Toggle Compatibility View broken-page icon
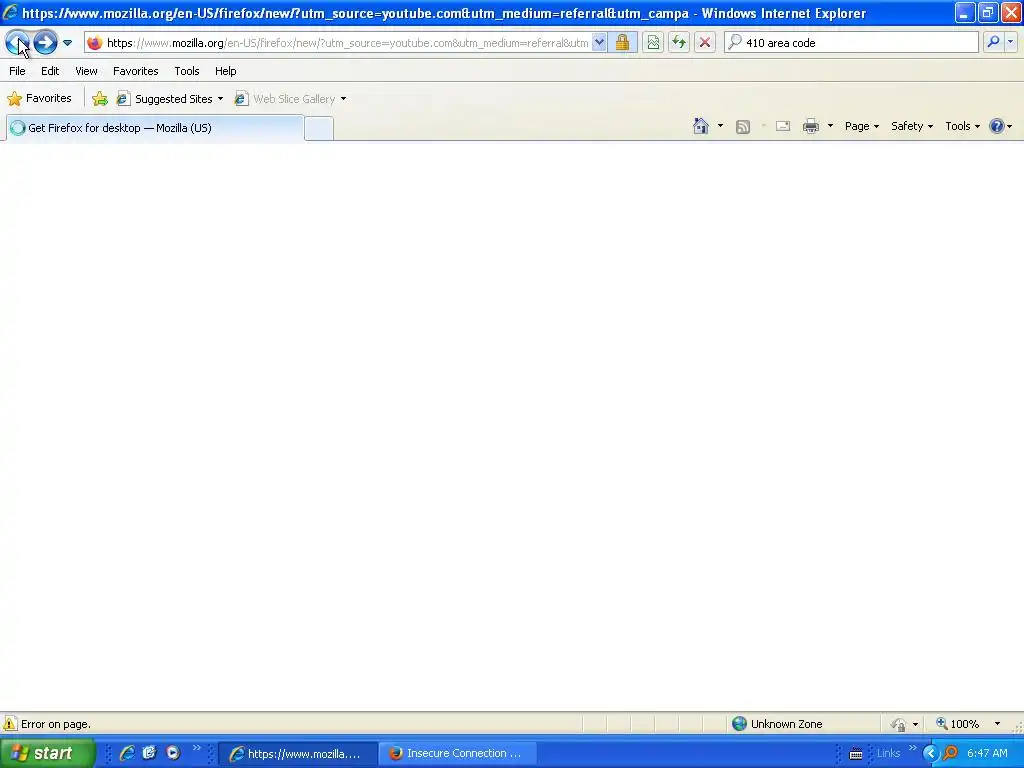1024x768 pixels. click(x=653, y=43)
